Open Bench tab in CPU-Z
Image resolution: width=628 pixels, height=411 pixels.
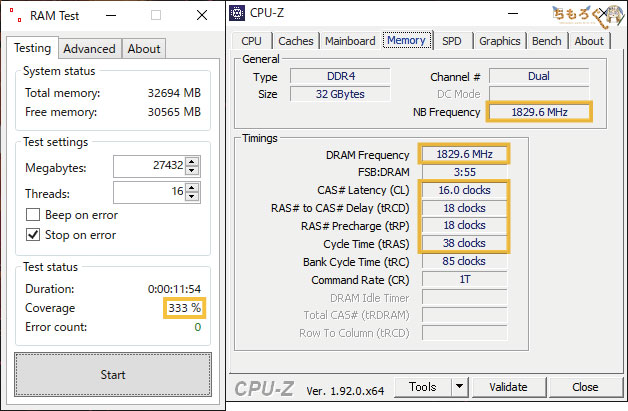(546, 41)
